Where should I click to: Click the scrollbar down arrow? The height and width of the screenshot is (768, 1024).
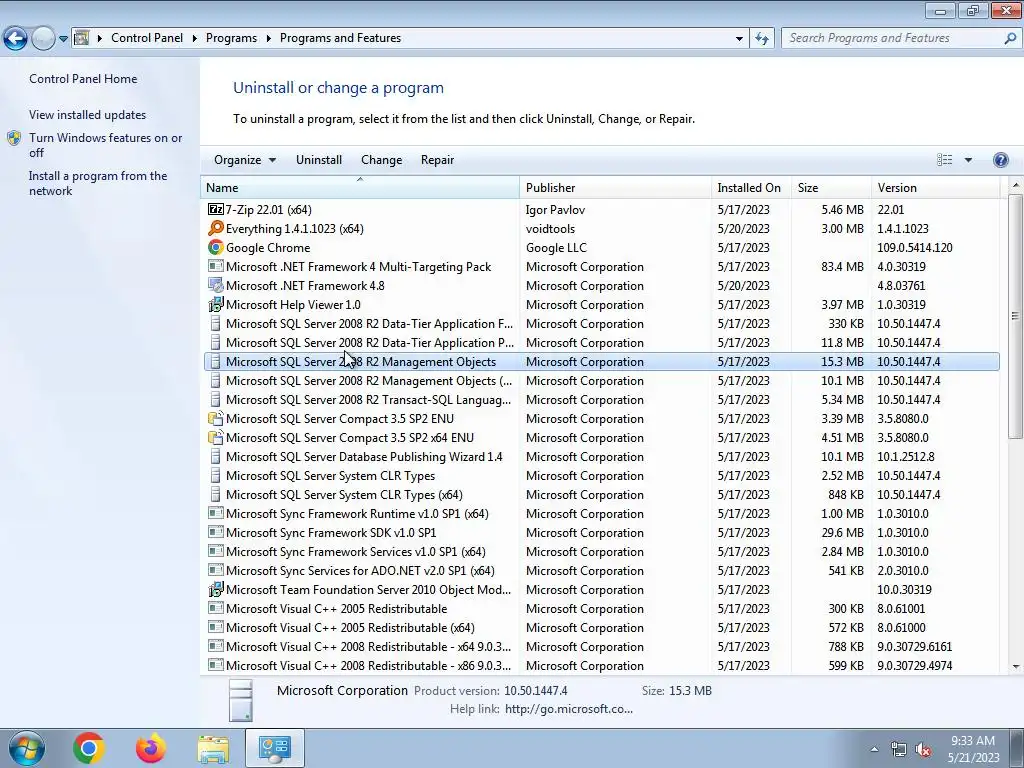pos(1015,667)
